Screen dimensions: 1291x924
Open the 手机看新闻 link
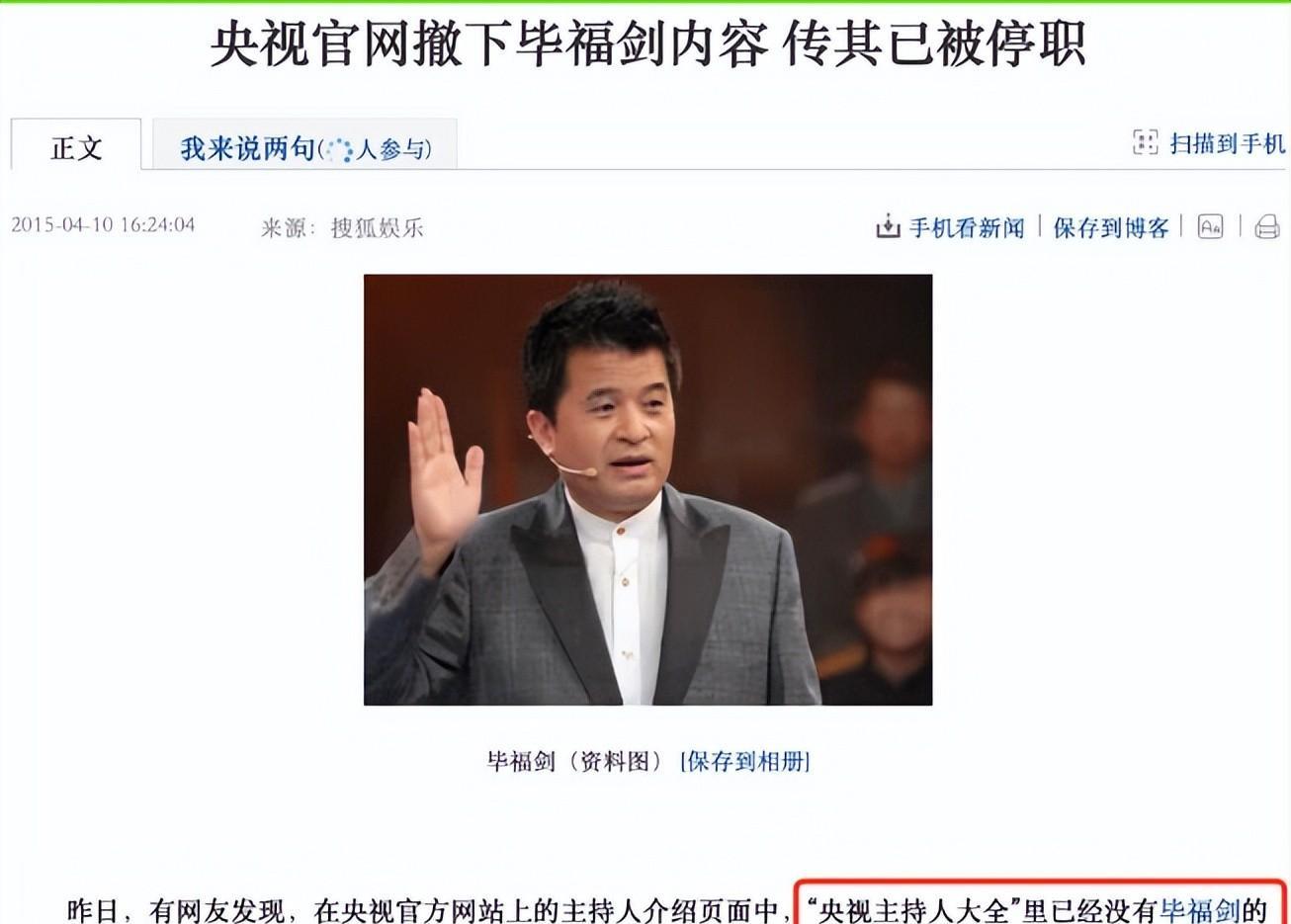pyautogui.click(x=966, y=227)
